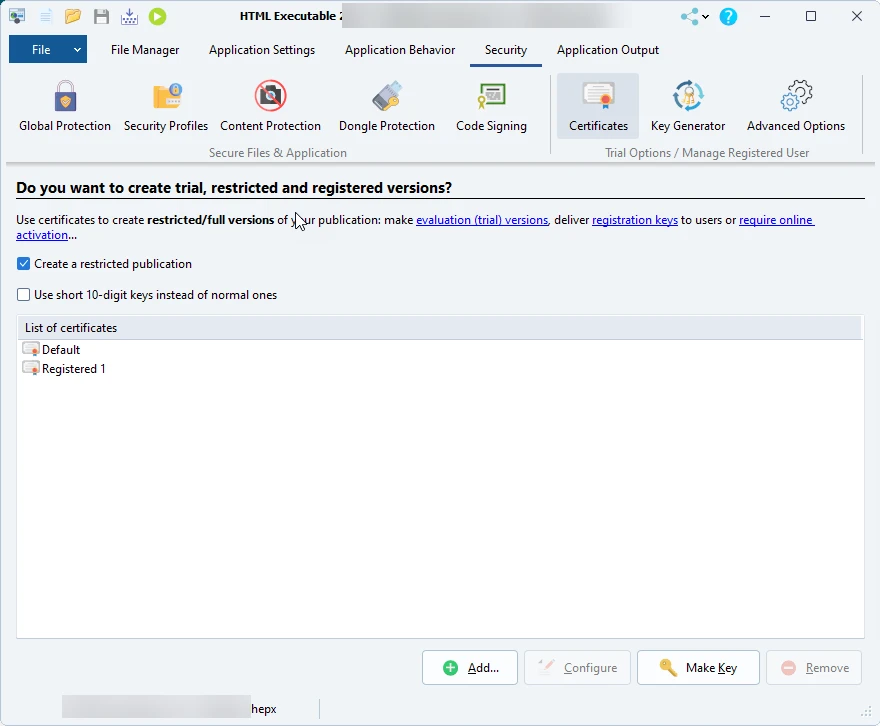Uncheck Create a restricted publication

pos(23,264)
